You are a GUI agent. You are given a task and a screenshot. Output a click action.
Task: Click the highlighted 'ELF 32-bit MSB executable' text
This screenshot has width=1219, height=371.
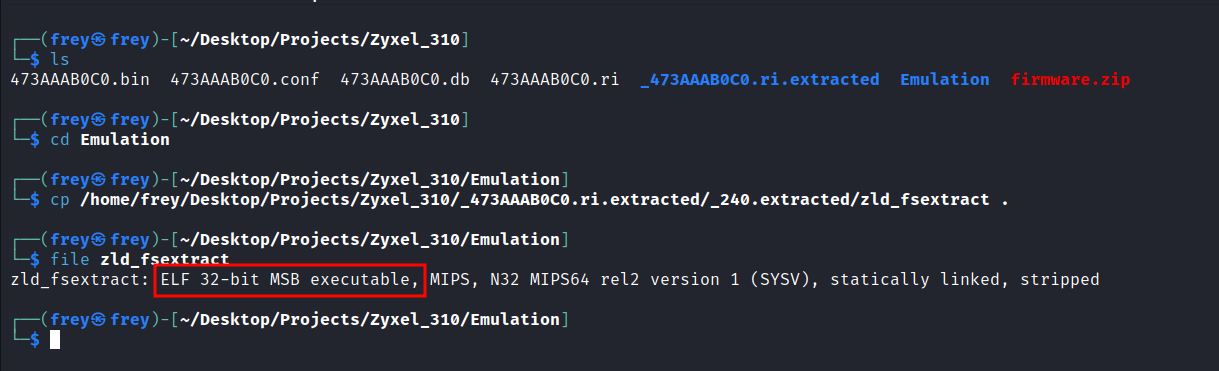(290, 279)
